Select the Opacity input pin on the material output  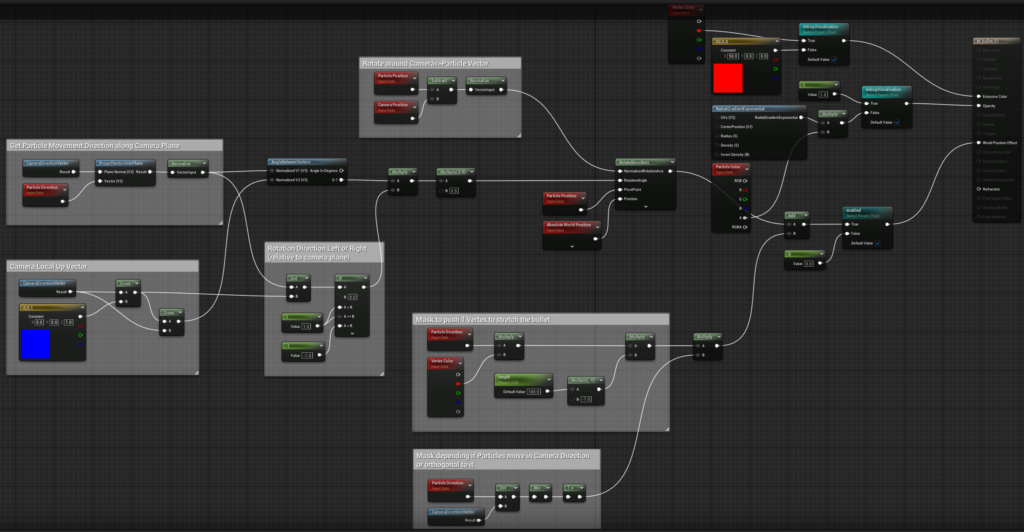coord(978,106)
